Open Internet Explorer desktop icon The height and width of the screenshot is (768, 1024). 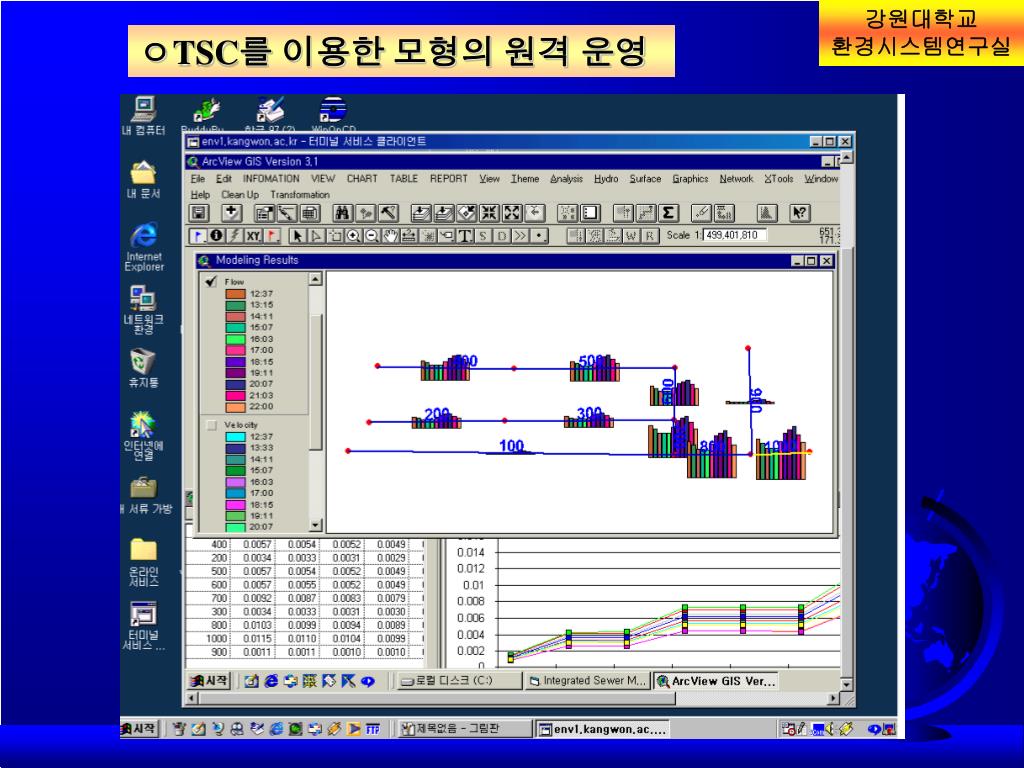click(x=144, y=247)
